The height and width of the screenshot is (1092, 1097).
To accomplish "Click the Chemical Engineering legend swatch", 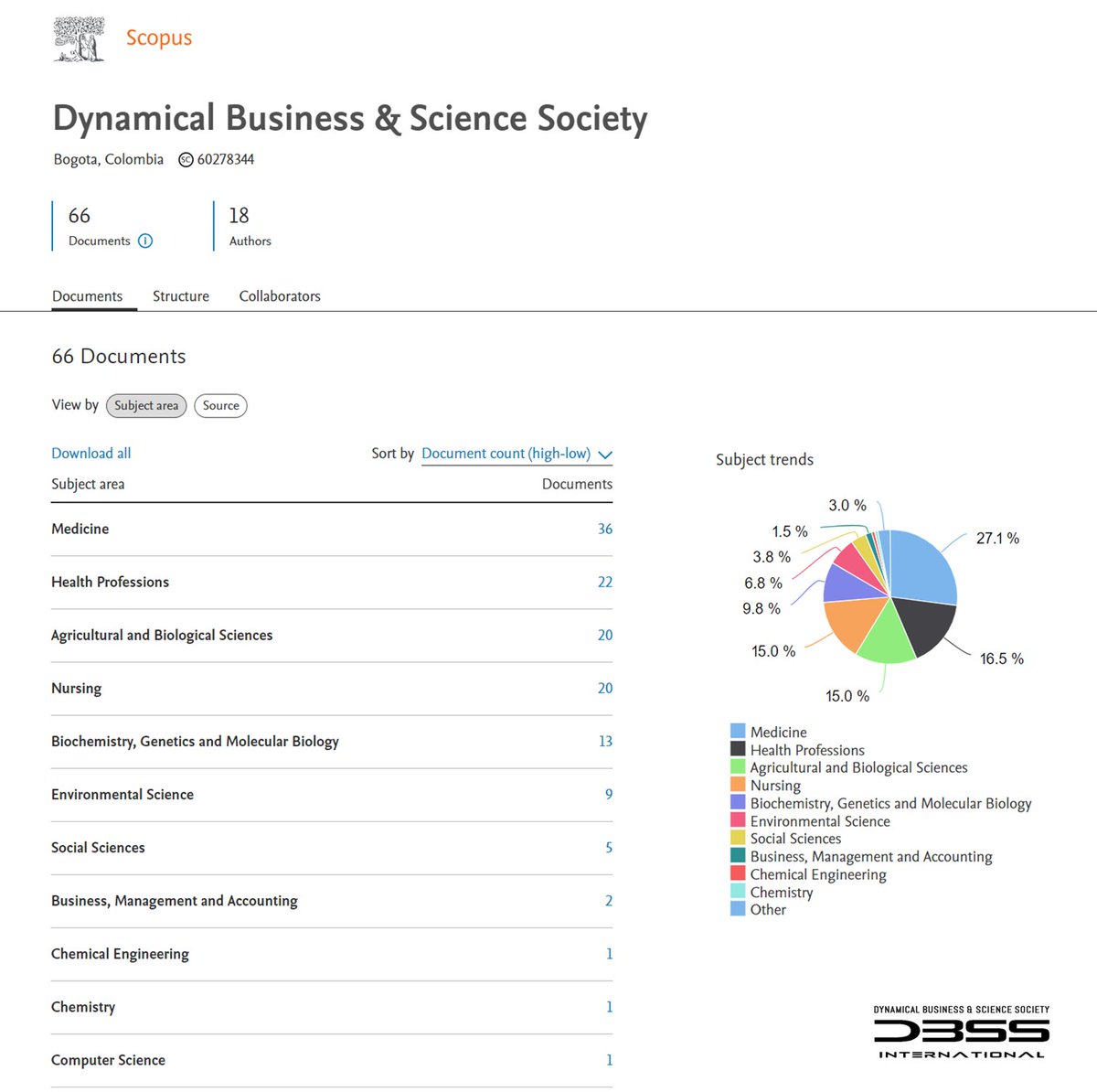I will (x=738, y=873).
